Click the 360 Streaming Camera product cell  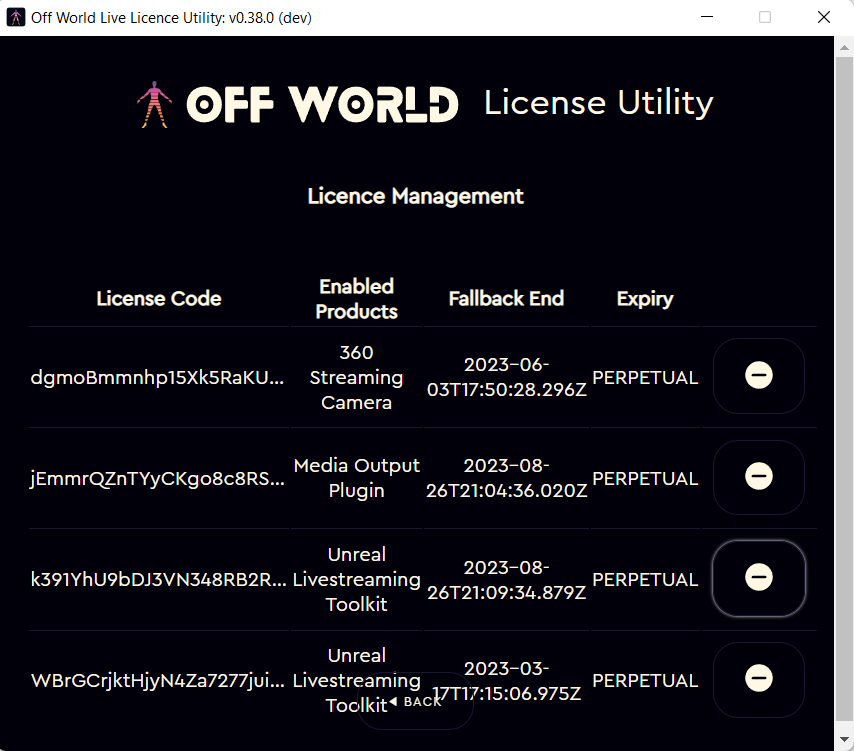tap(356, 377)
